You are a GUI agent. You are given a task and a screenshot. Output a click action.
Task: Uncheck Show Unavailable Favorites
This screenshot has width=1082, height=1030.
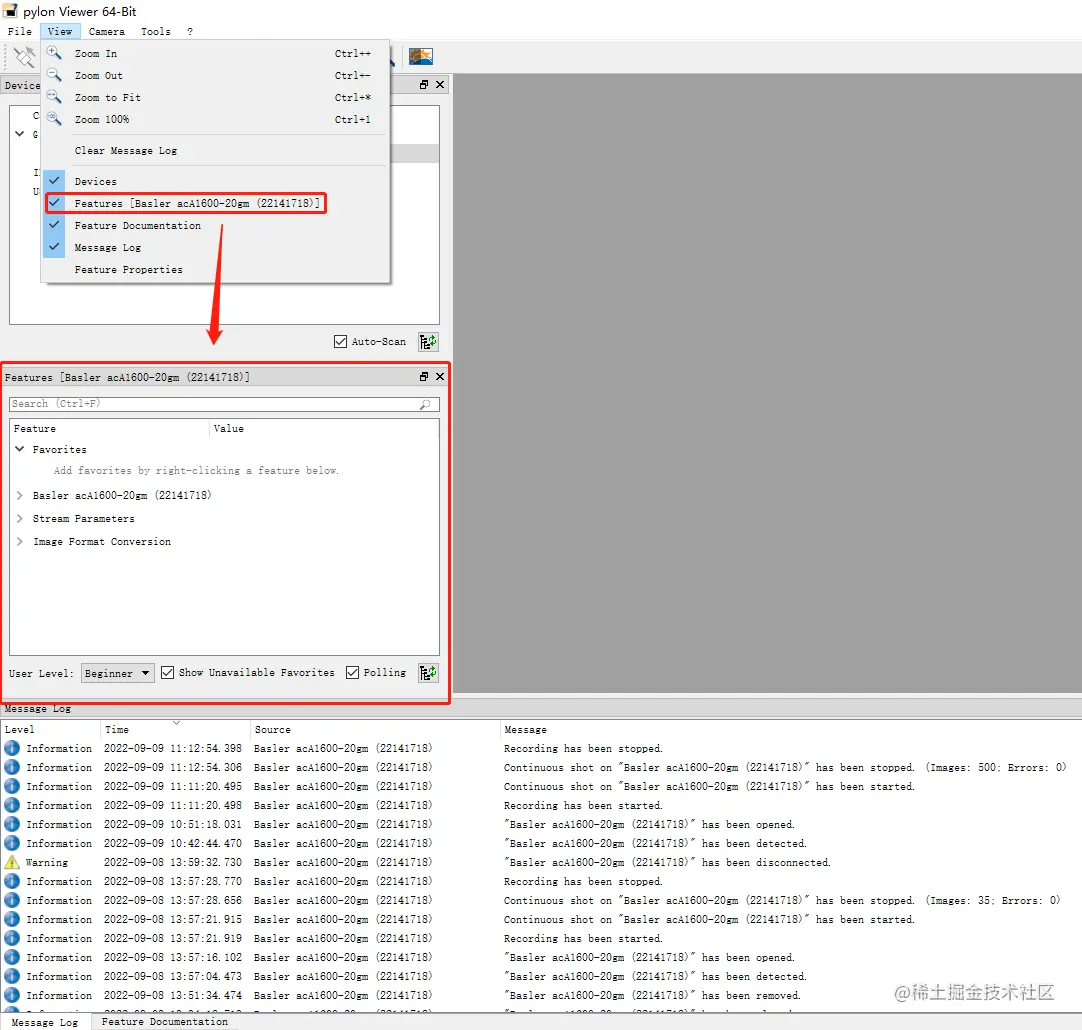pos(167,673)
